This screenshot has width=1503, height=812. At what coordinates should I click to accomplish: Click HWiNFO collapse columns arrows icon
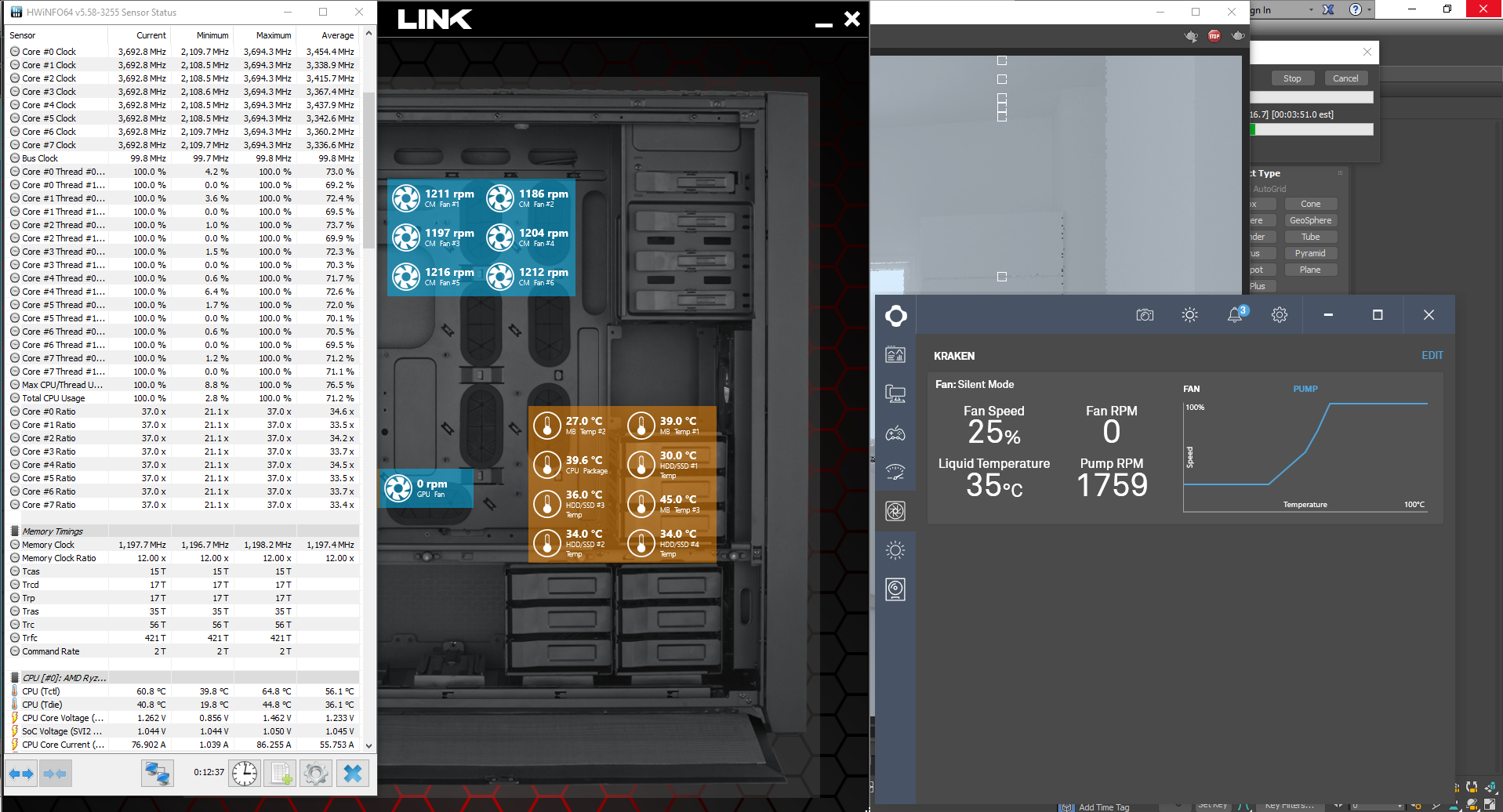55,774
